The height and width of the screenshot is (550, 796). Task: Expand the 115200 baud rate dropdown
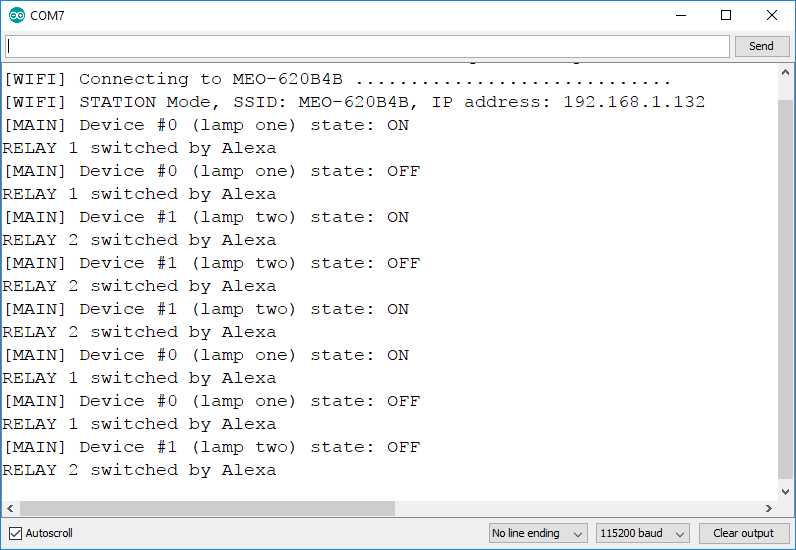pyautogui.click(x=642, y=533)
